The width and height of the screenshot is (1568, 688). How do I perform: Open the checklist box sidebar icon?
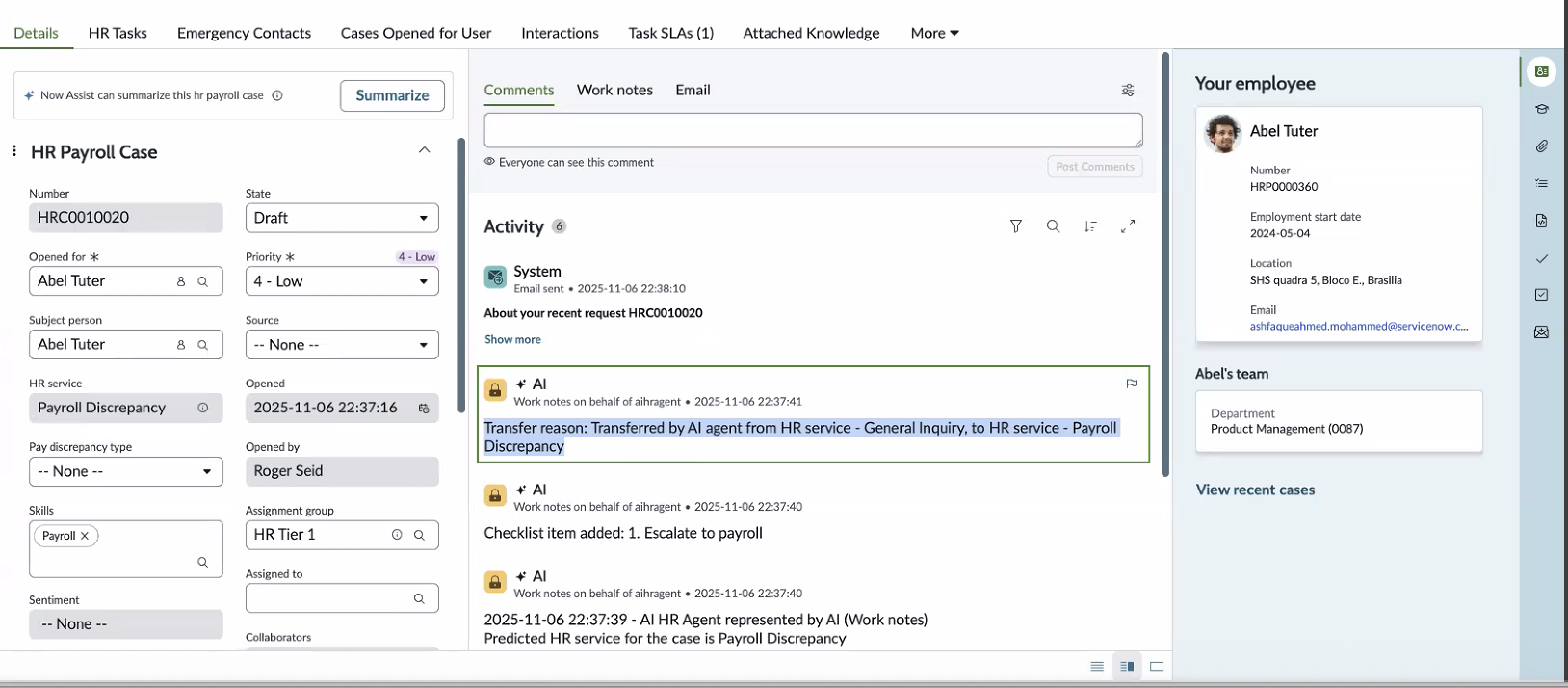pyautogui.click(x=1542, y=295)
